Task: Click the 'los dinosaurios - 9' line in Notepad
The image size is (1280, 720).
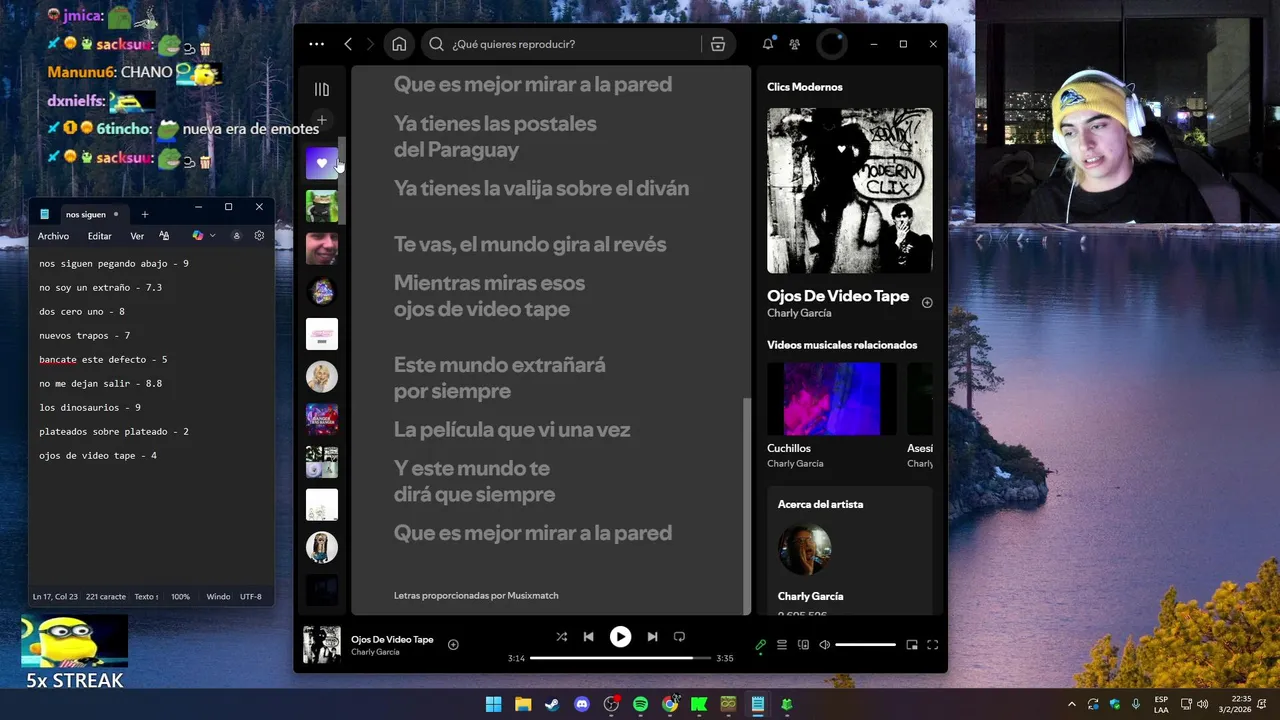Action: pos(90,408)
